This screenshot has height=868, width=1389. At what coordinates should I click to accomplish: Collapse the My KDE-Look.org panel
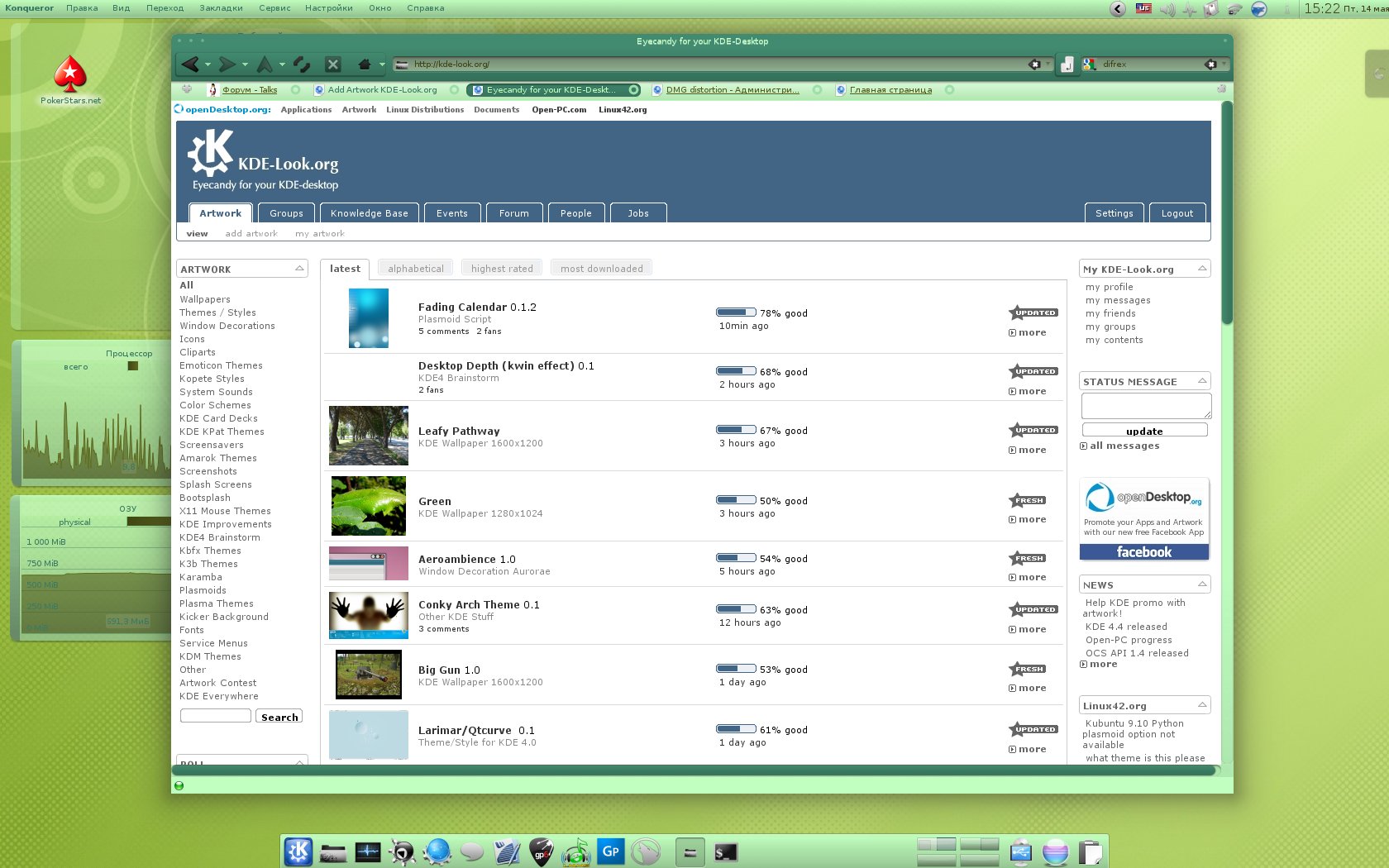coord(1202,269)
